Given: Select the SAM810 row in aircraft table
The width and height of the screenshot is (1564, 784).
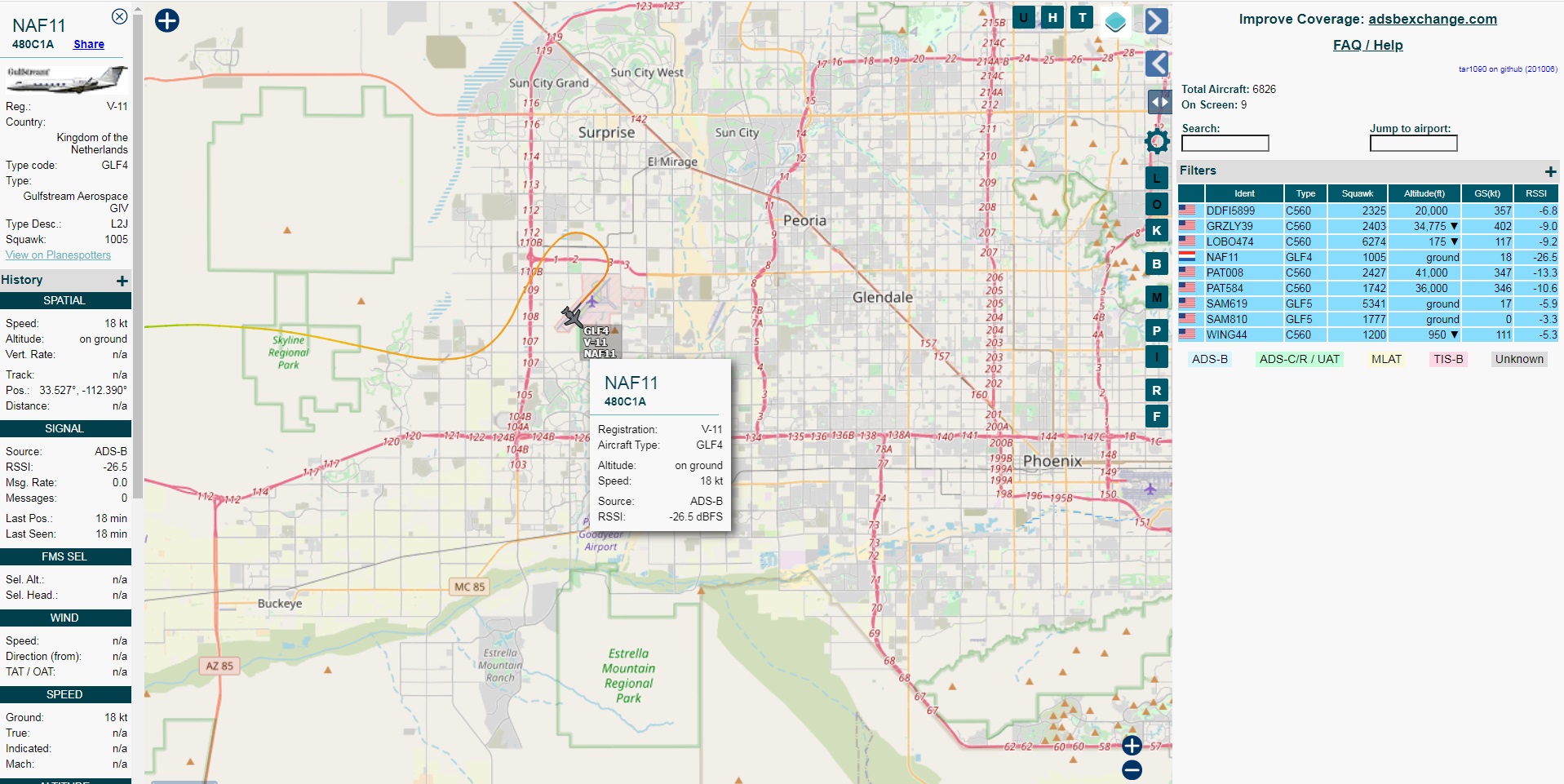Looking at the screenshot, I should 1368,319.
